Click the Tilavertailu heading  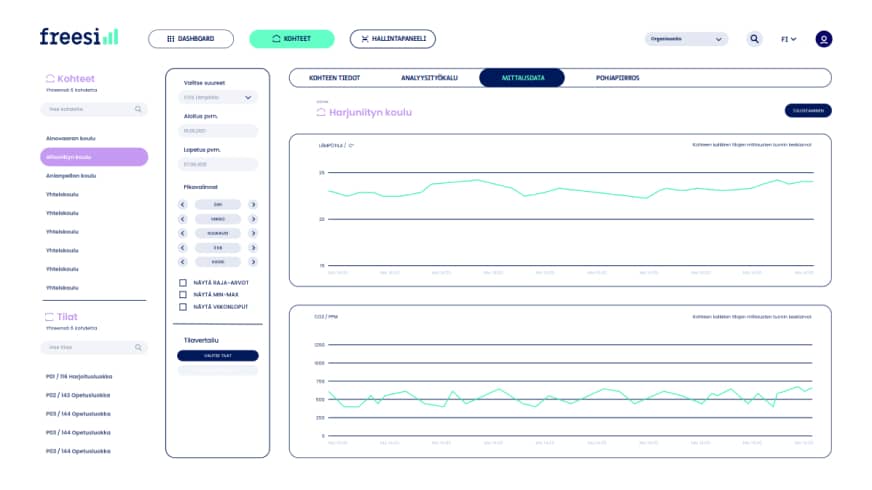point(201,340)
